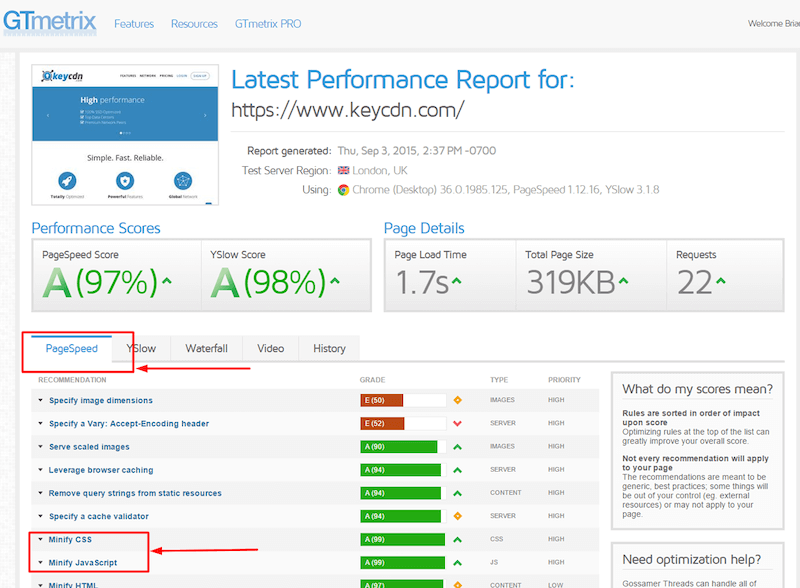Open Serve scaled images link

(89, 447)
